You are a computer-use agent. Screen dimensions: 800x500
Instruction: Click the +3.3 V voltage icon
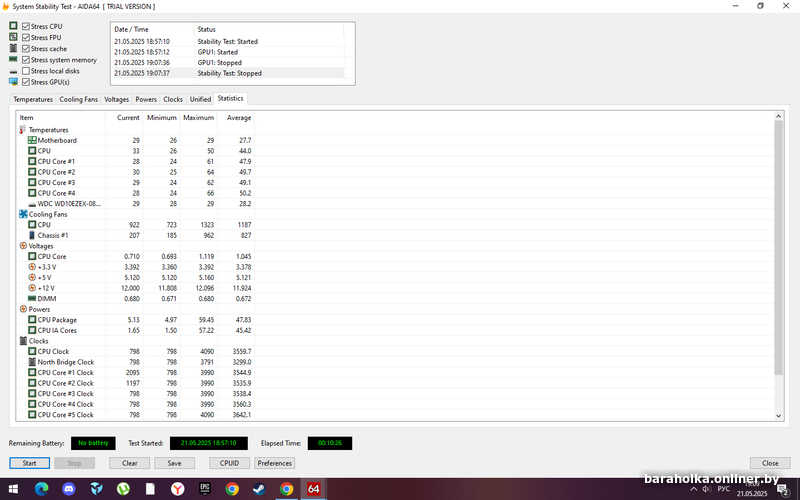click(32, 267)
